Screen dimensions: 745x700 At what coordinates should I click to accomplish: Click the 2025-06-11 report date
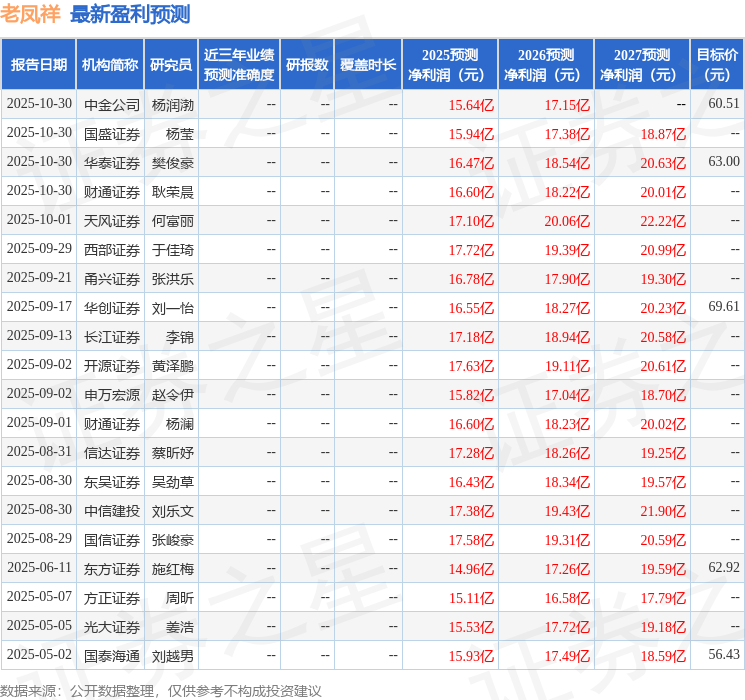point(39,567)
